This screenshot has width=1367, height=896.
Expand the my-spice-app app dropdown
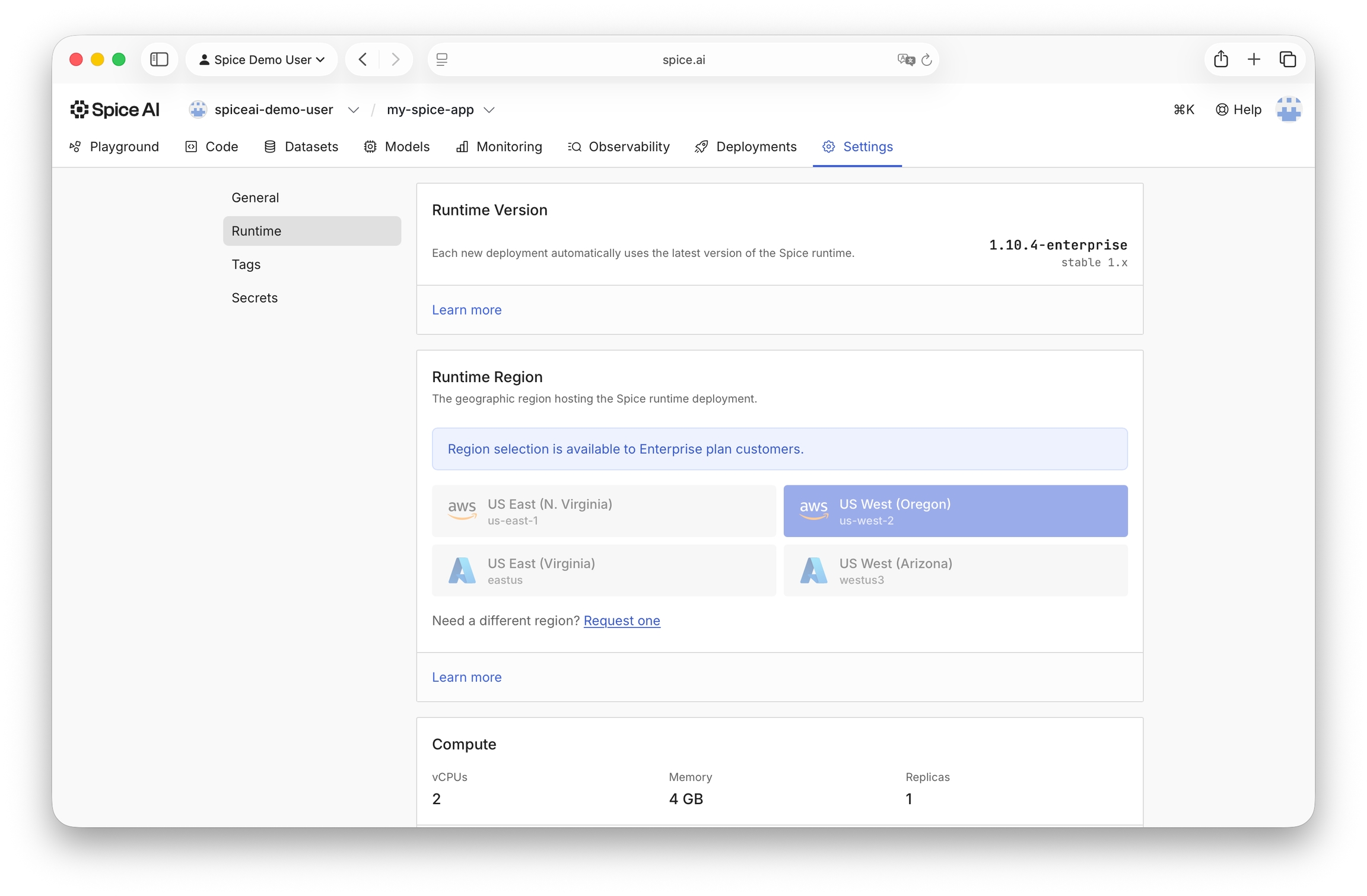click(489, 110)
